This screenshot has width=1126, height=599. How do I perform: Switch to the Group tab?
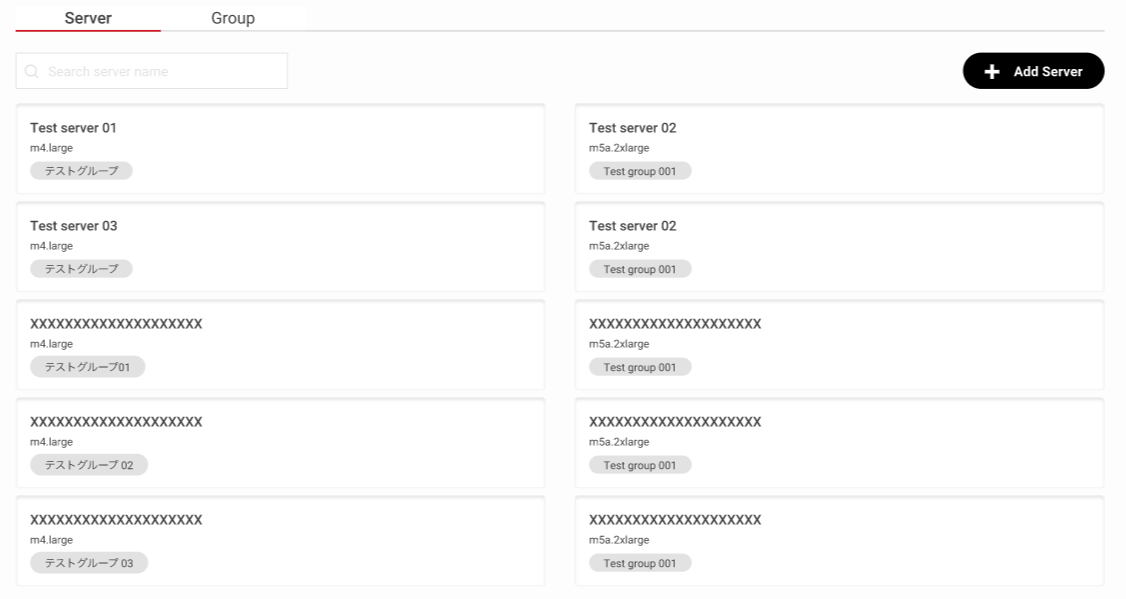pyautogui.click(x=233, y=18)
